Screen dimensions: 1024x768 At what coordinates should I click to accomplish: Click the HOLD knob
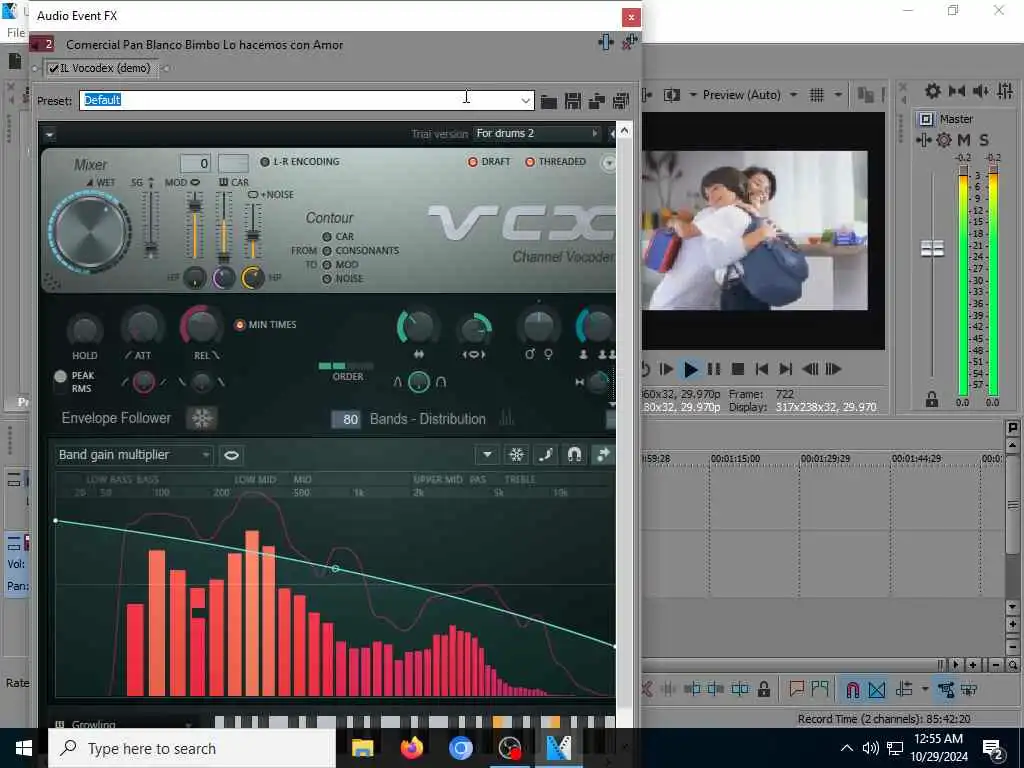pos(84,330)
